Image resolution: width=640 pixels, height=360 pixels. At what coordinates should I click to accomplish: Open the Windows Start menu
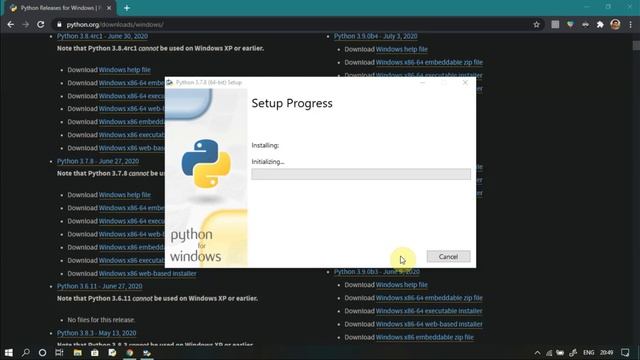click(x=9, y=352)
